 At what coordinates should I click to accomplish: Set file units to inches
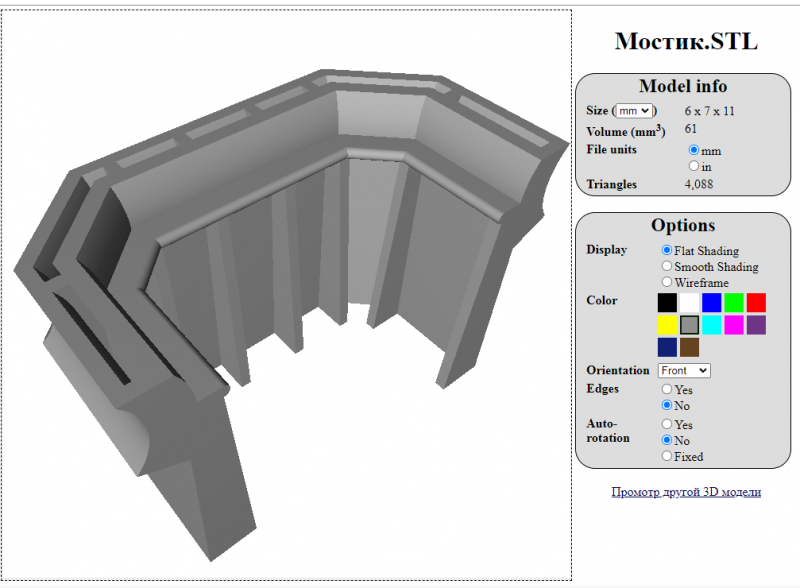(694, 166)
